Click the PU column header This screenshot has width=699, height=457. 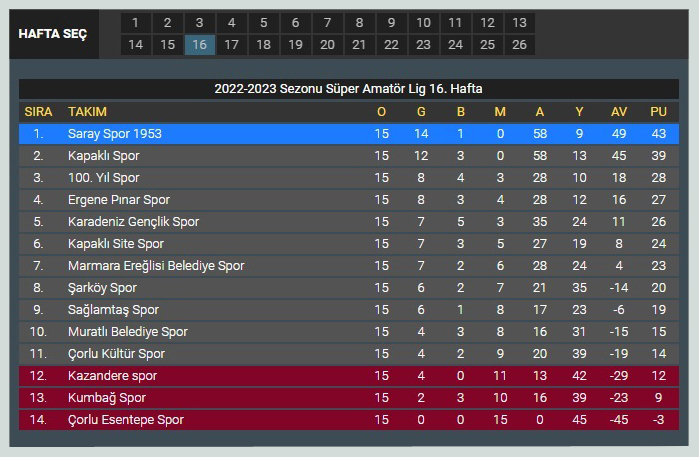[658, 112]
